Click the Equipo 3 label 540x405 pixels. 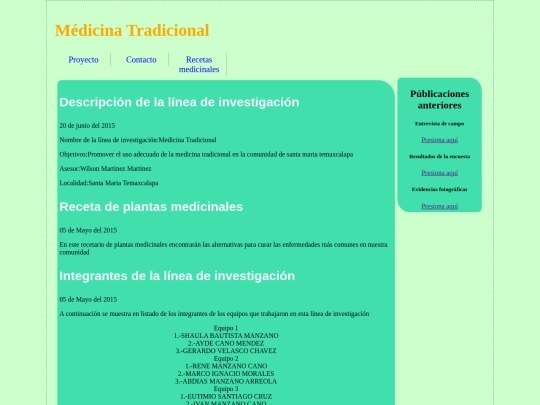point(226,389)
